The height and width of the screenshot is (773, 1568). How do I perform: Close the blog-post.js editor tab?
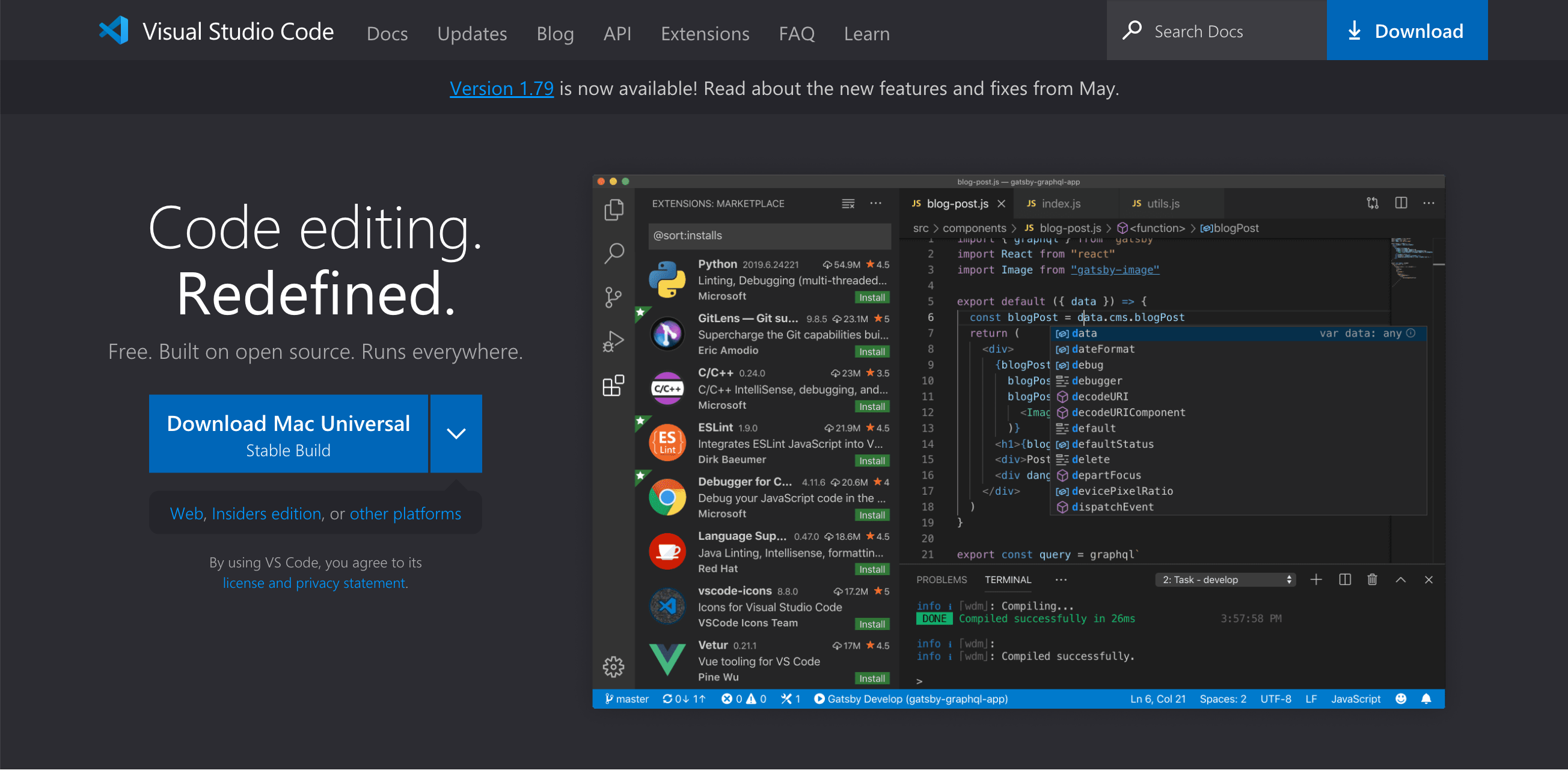[x=1001, y=204]
